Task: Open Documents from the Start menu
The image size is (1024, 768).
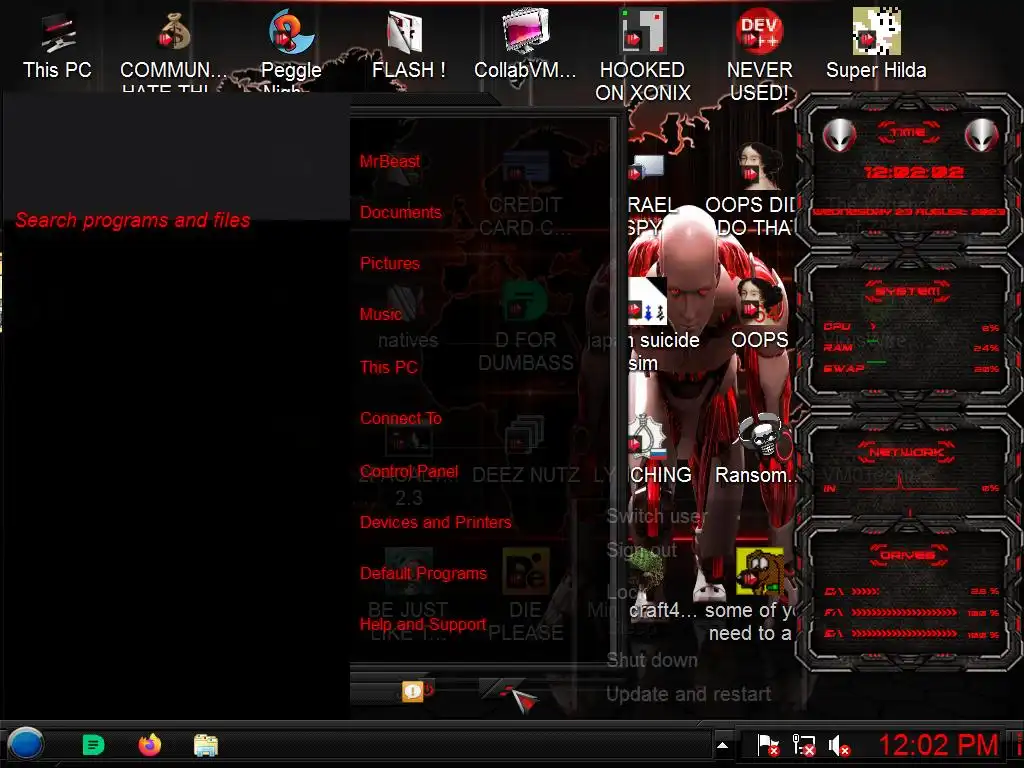Action: pyautogui.click(x=400, y=212)
